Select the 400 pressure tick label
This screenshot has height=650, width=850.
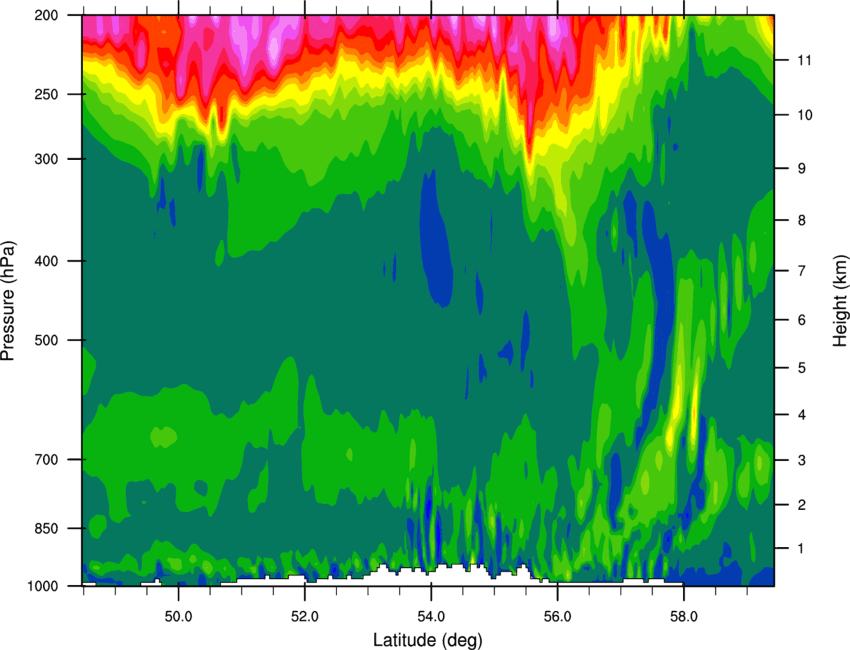tap(46, 261)
